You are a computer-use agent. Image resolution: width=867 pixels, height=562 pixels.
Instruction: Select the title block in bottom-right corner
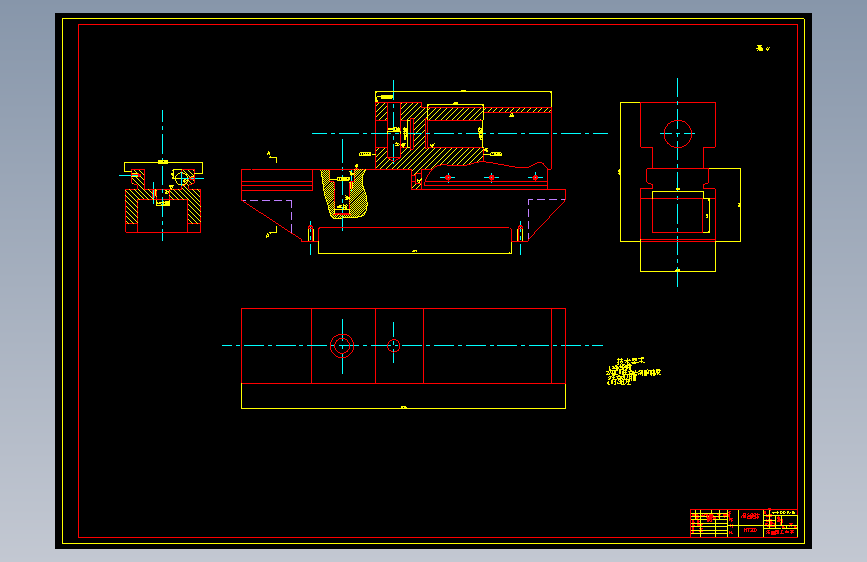[744, 523]
